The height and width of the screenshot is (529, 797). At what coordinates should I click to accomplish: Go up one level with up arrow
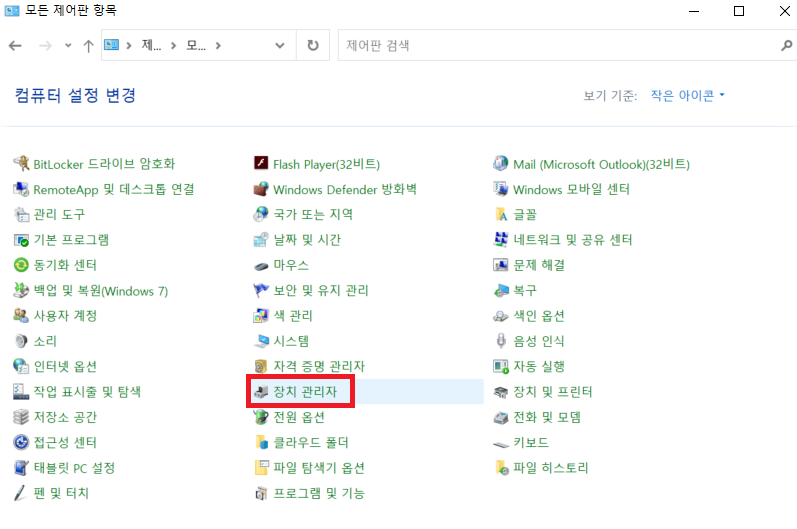point(88,46)
